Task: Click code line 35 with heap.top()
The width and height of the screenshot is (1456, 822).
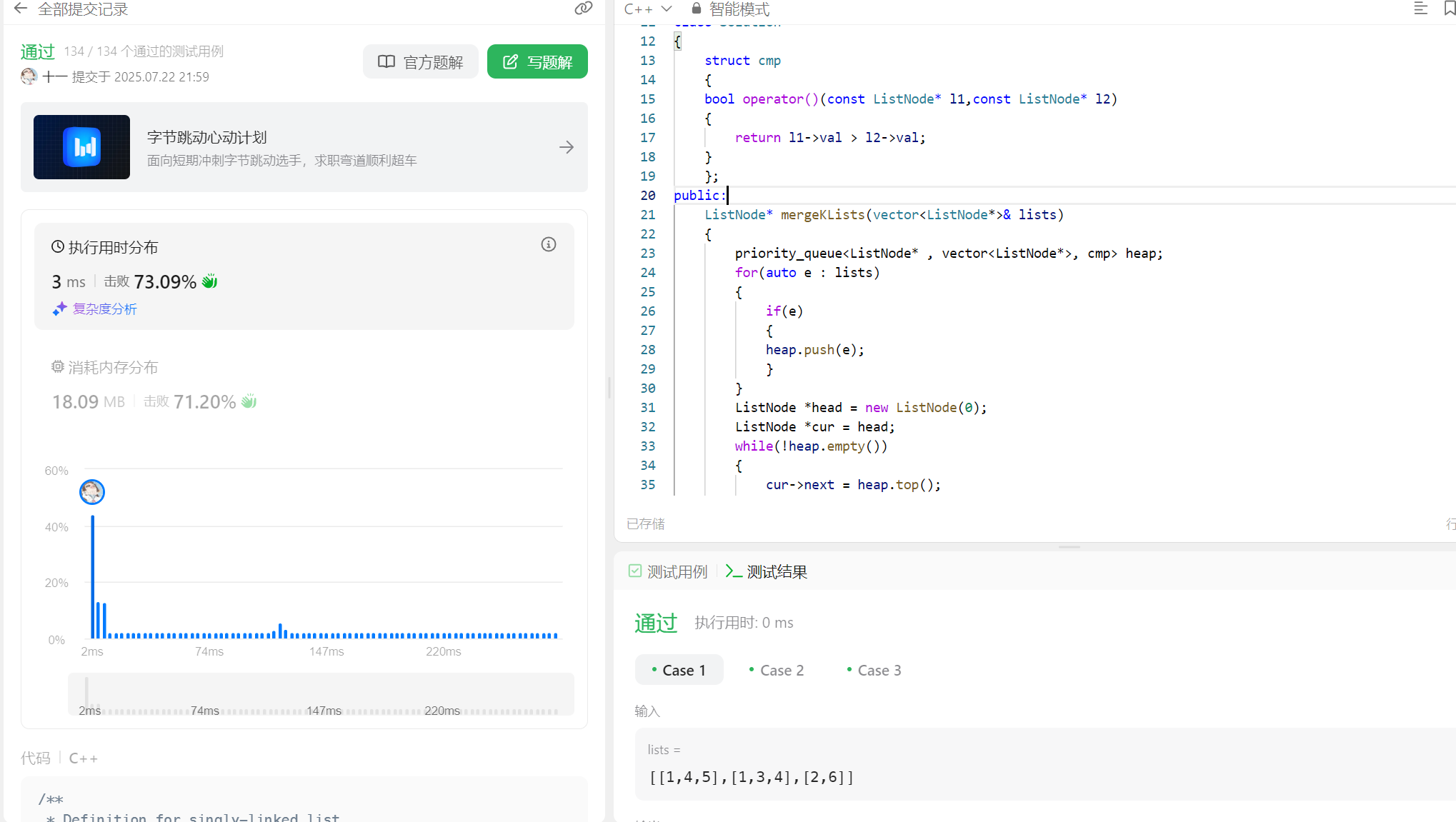Action: [853, 485]
